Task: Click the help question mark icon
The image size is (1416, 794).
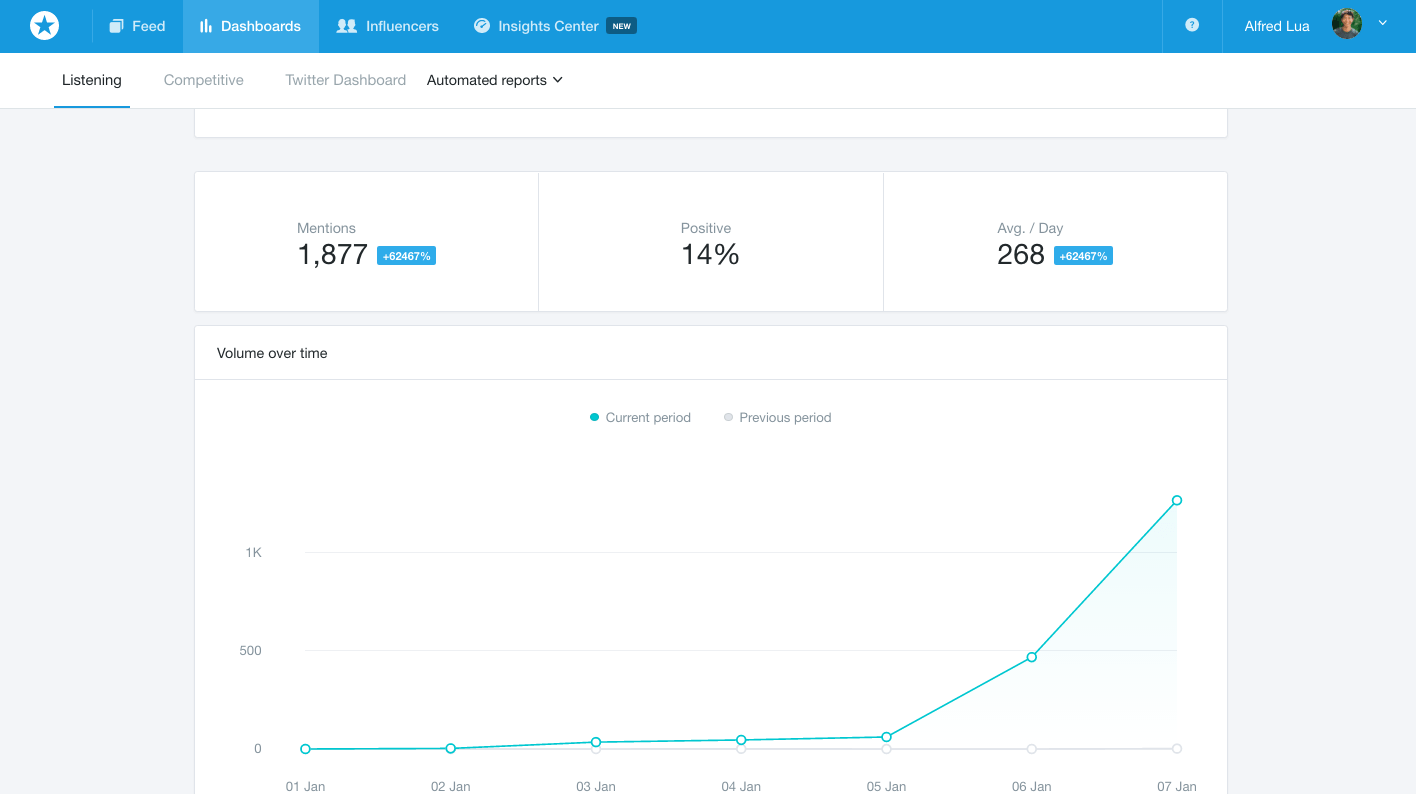Action: tap(1191, 26)
